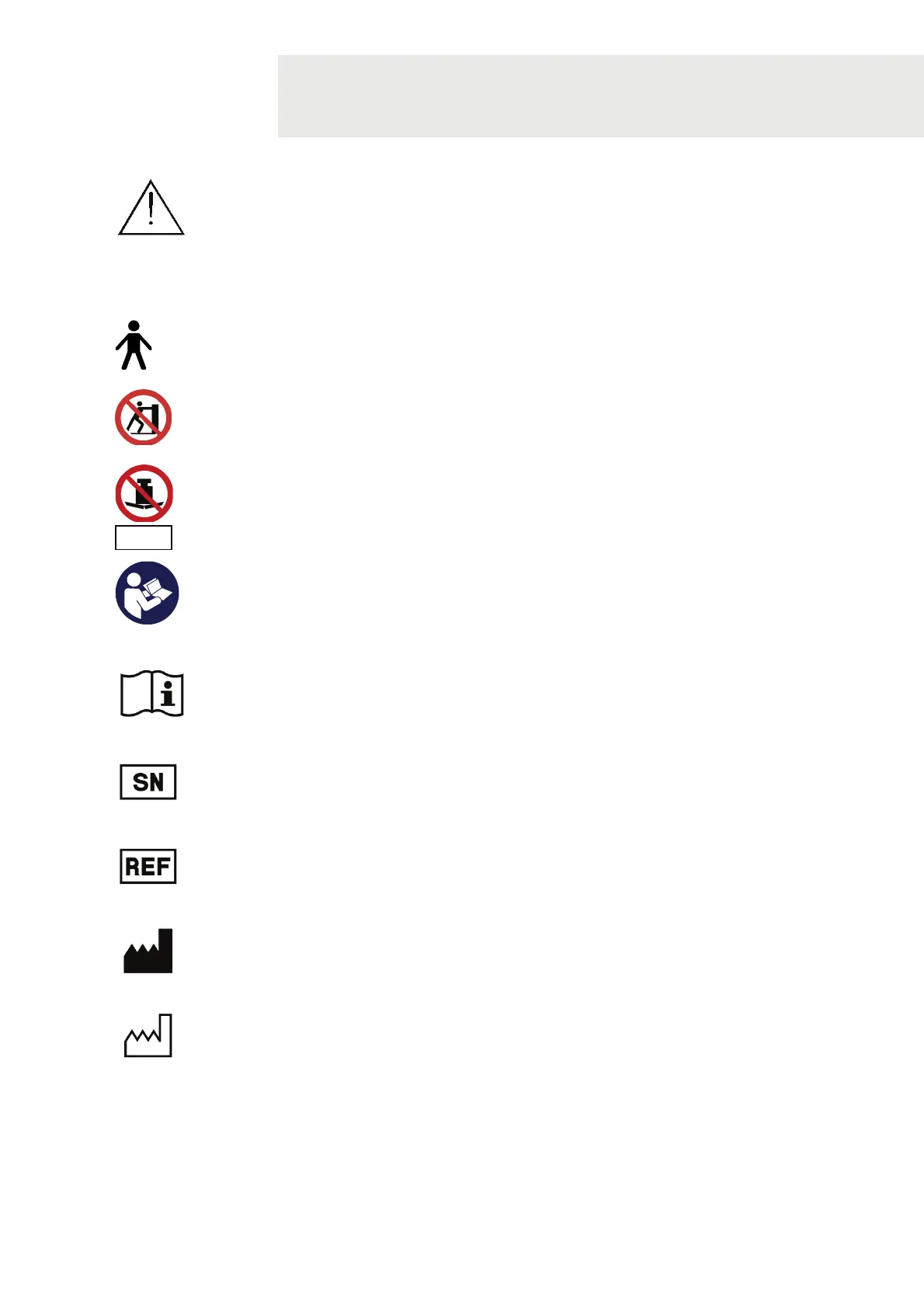Click the gray header banner
924x1308 pixels.
pyautogui.click(x=601, y=96)
